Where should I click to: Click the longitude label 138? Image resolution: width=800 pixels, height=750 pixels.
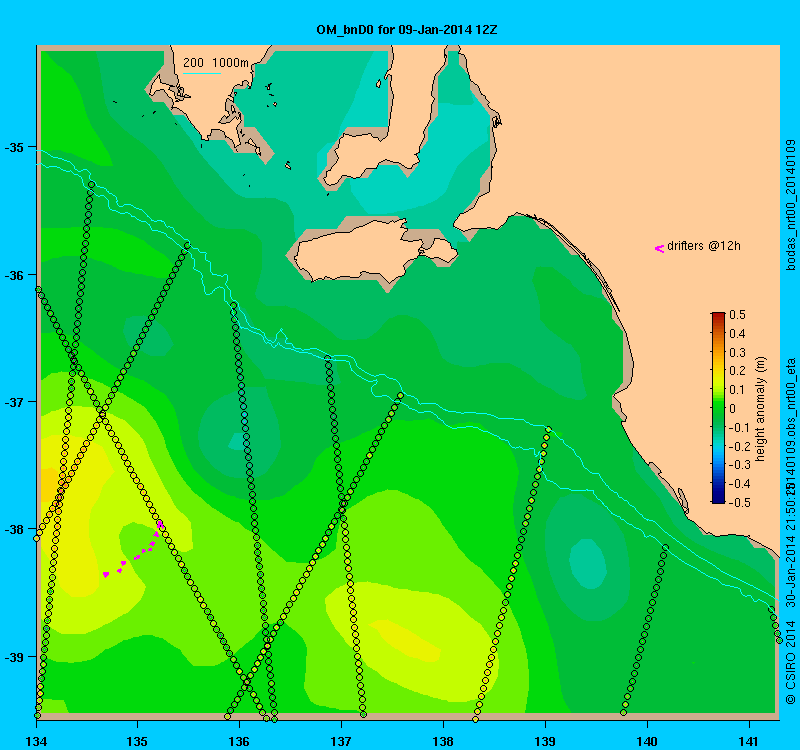click(443, 741)
